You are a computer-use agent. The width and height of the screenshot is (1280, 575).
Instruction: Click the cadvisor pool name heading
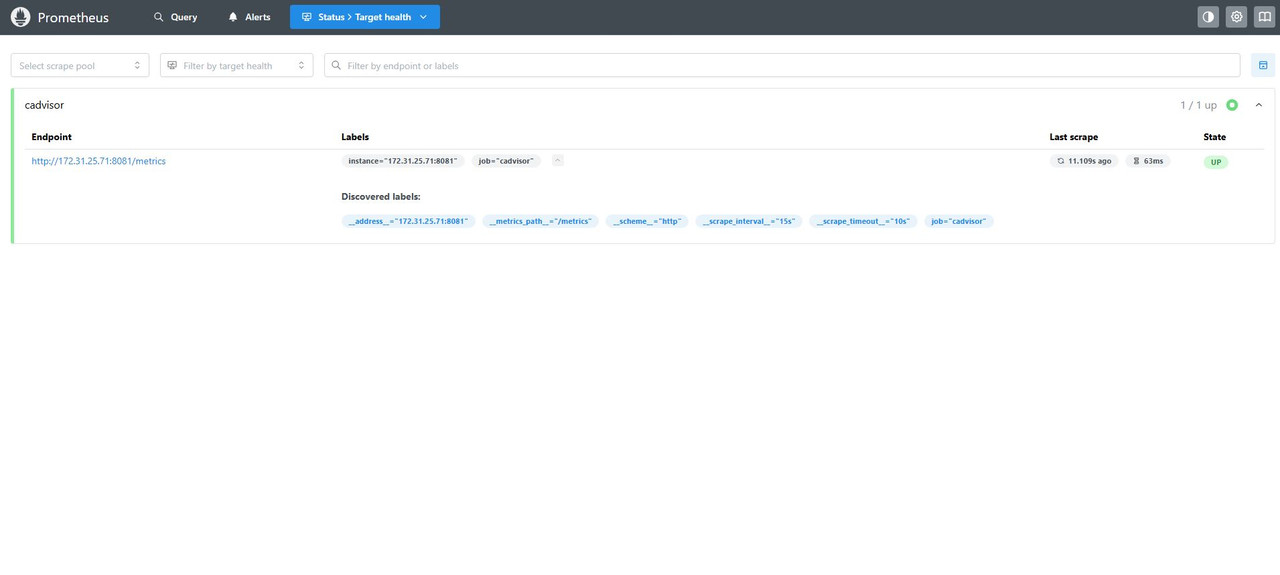pos(45,105)
